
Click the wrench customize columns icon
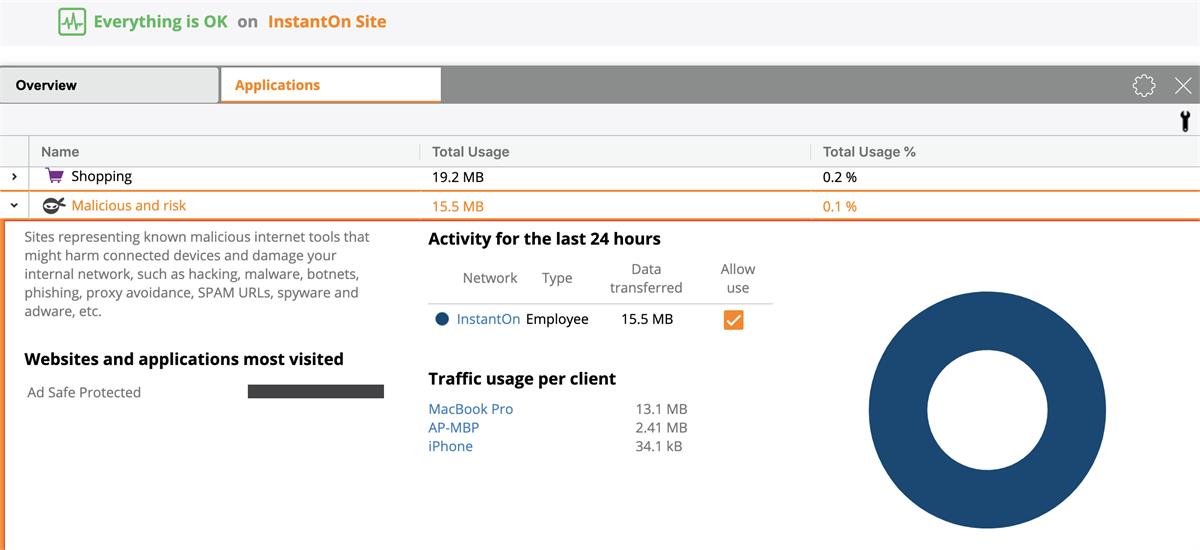tap(1186, 122)
